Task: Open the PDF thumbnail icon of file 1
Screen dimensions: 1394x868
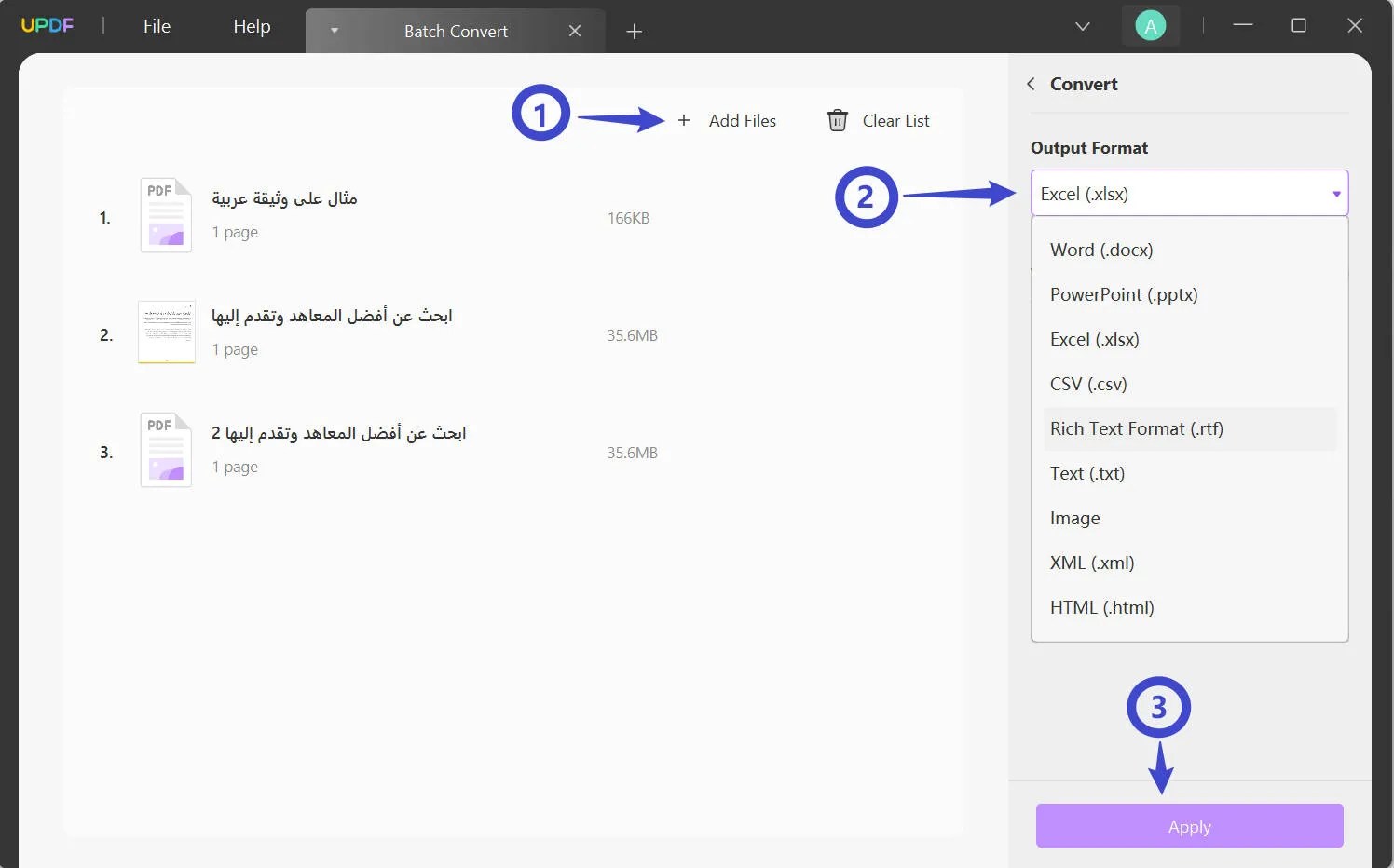Action: [x=165, y=214]
